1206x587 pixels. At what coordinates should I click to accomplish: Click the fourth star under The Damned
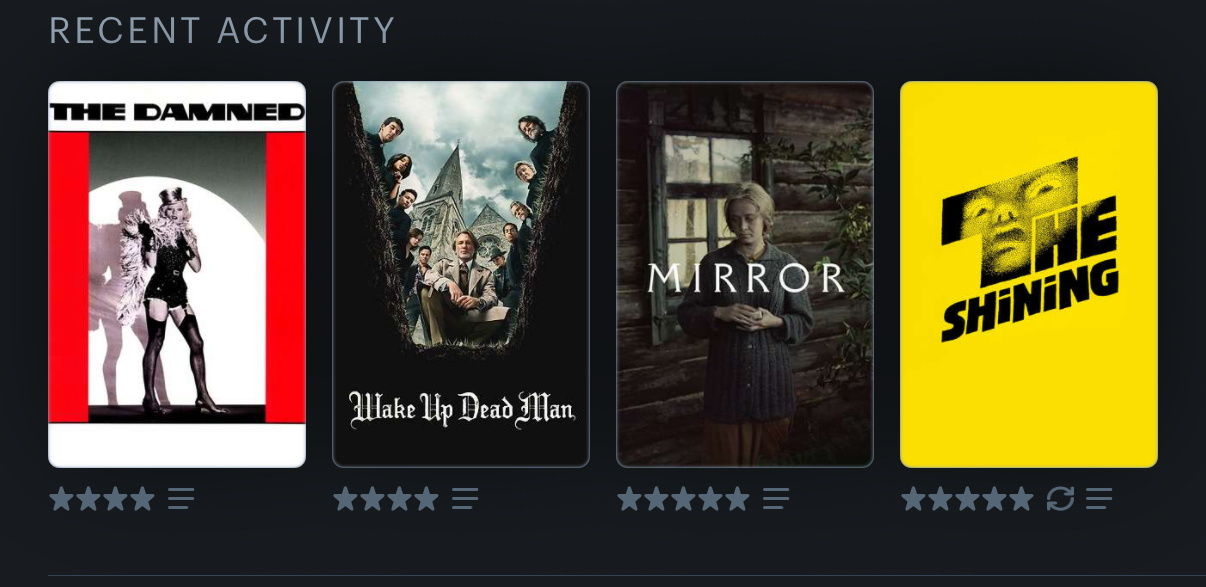click(142, 498)
